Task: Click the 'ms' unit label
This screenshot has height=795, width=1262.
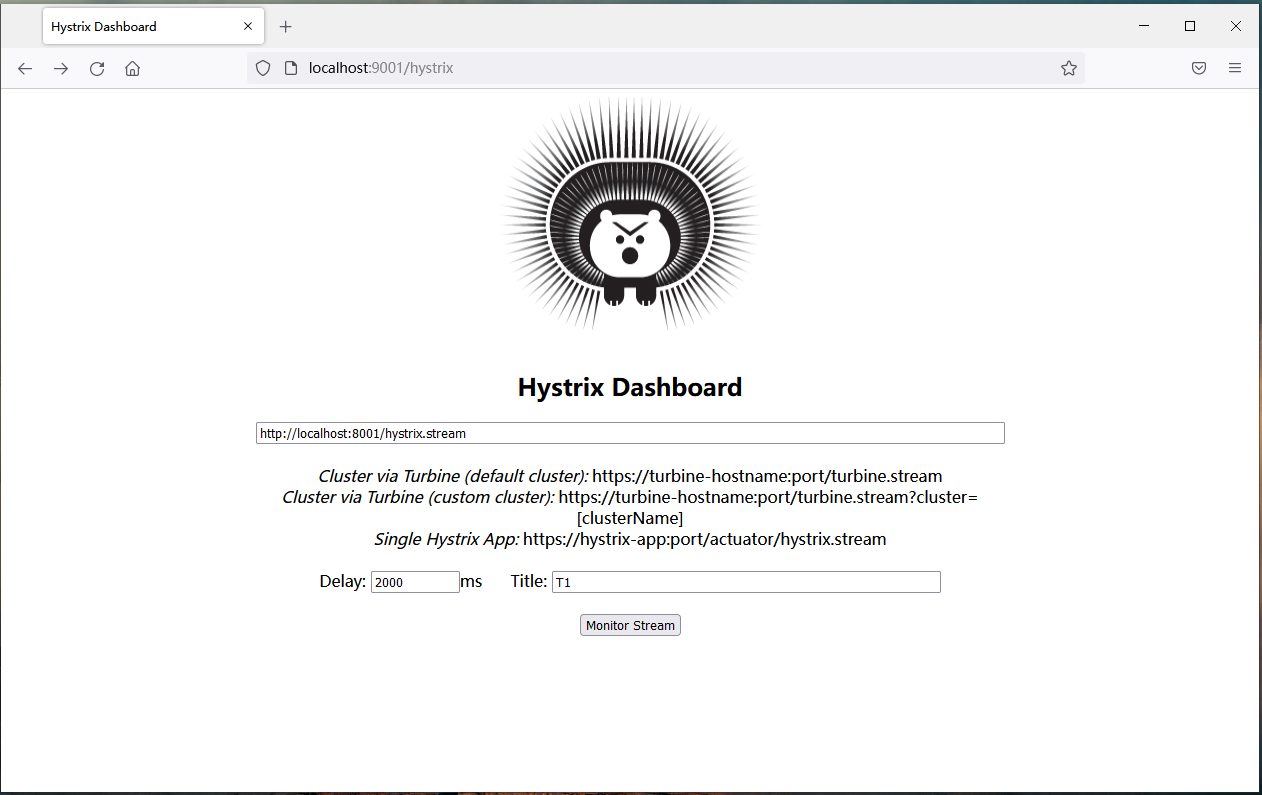Action: point(471,581)
